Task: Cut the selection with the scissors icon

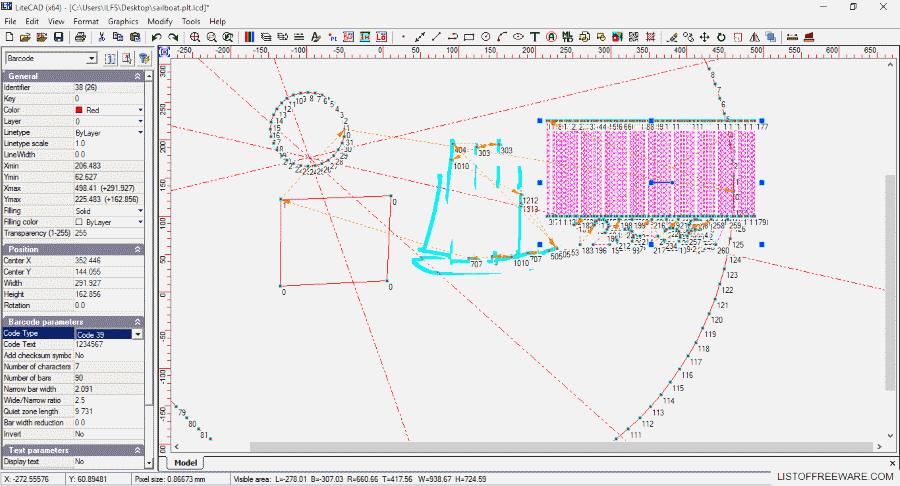Action: 102,37
